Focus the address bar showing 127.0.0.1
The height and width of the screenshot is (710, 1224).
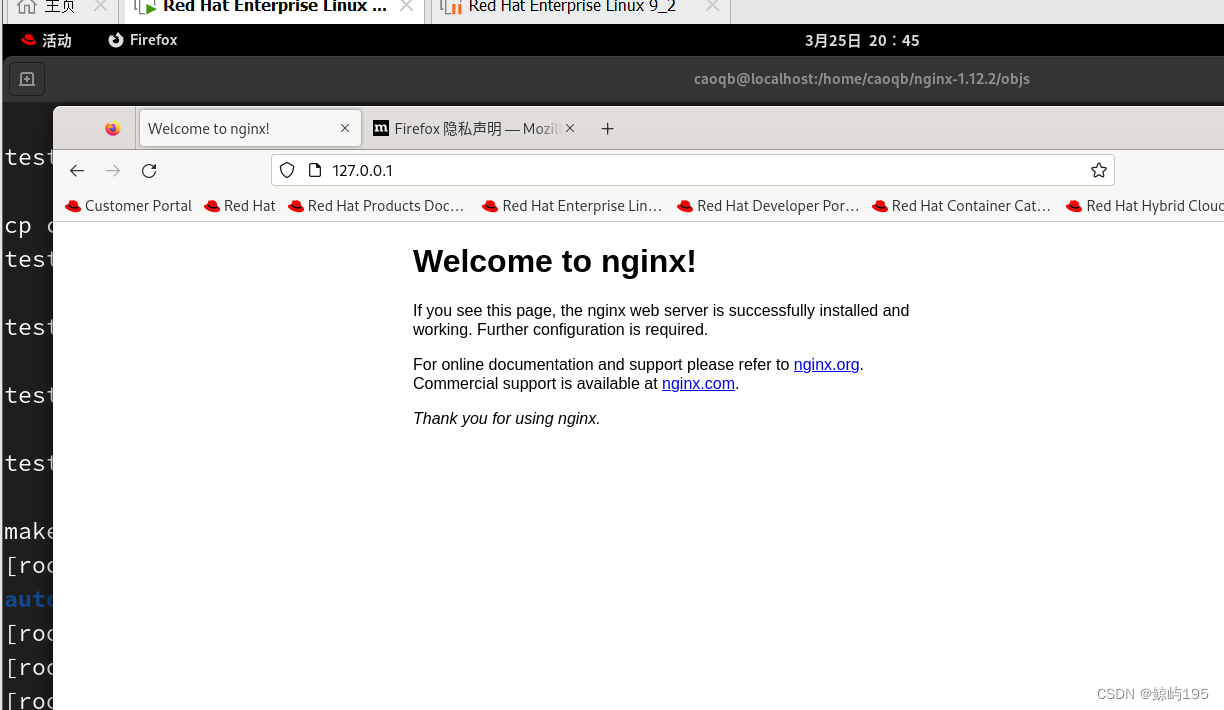pyautogui.click(x=692, y=170)
